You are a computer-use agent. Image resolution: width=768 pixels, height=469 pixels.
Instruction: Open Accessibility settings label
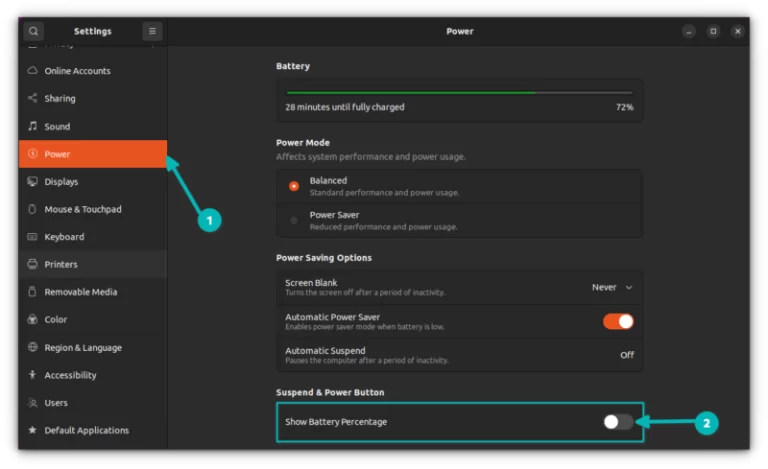click(70, 375)
